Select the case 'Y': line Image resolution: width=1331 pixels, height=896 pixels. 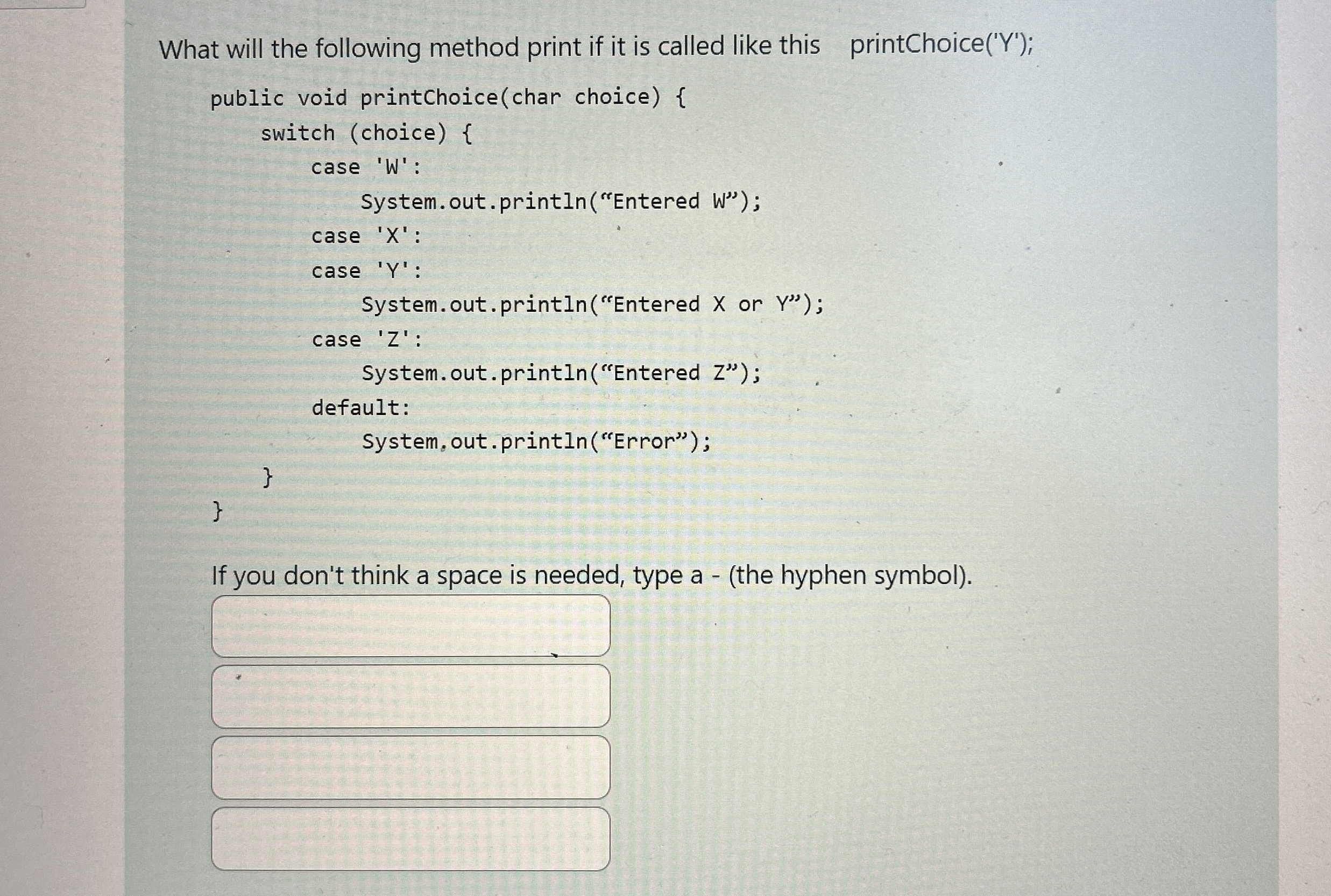tap(366, 271)
